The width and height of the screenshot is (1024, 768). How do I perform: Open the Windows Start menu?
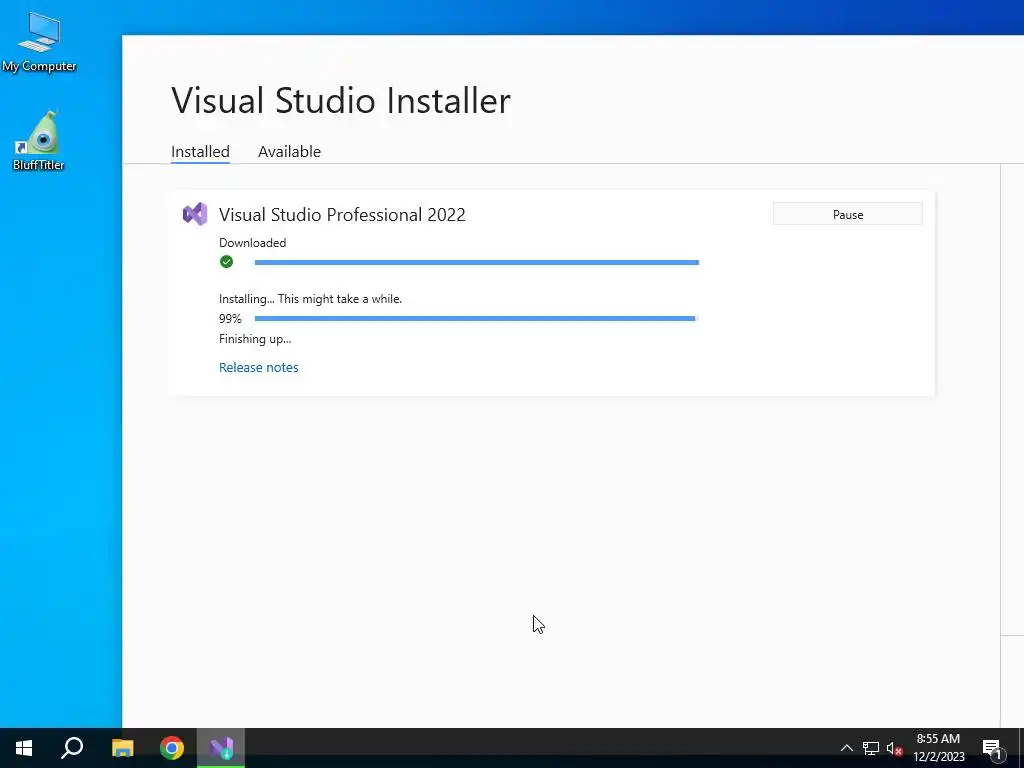24,748
